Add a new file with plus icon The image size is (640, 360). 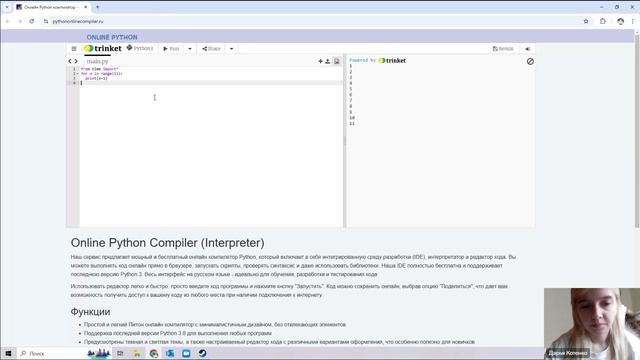click(x=320, y=61)
